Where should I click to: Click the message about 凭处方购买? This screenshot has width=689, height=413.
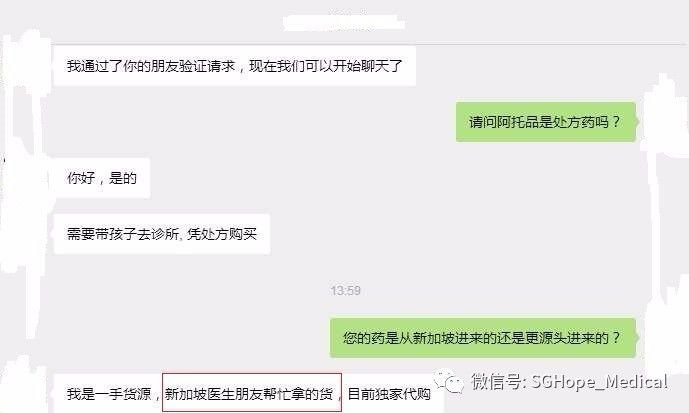pos(162,234)
